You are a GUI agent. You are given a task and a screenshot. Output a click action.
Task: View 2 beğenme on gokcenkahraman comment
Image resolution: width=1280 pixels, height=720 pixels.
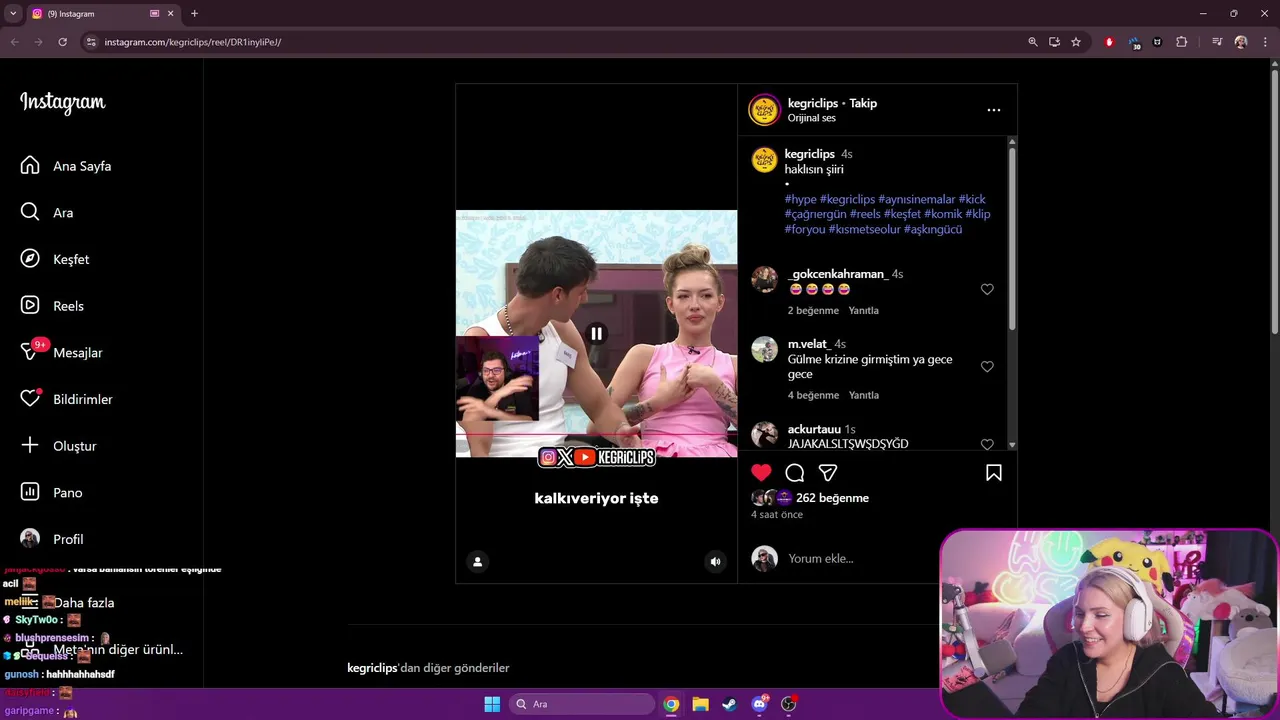[812, 310]
